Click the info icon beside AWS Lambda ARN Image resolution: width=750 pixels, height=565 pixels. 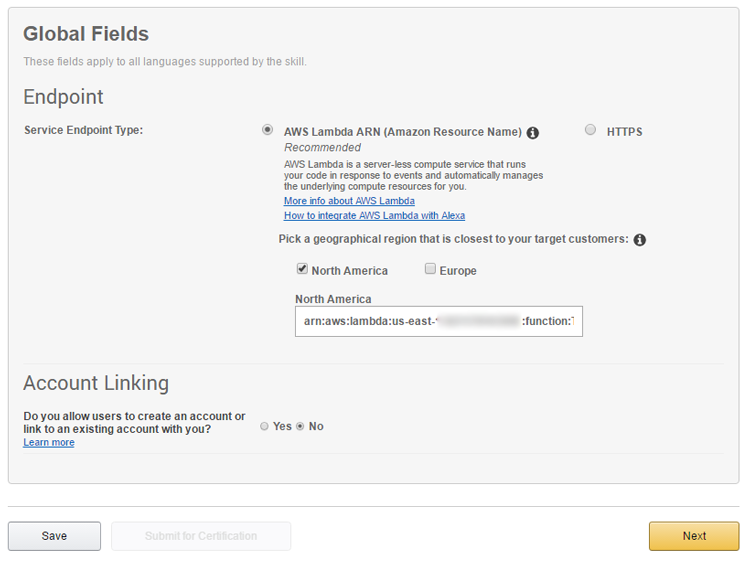[x=533, y=132]
